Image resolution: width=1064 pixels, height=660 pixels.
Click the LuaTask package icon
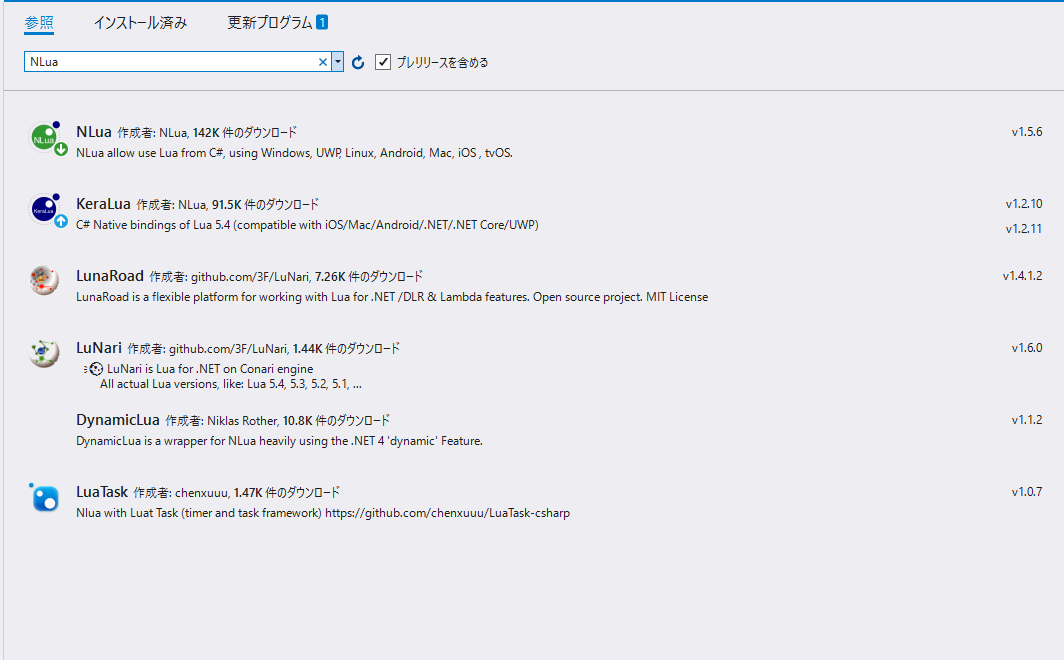pos(45,497)
